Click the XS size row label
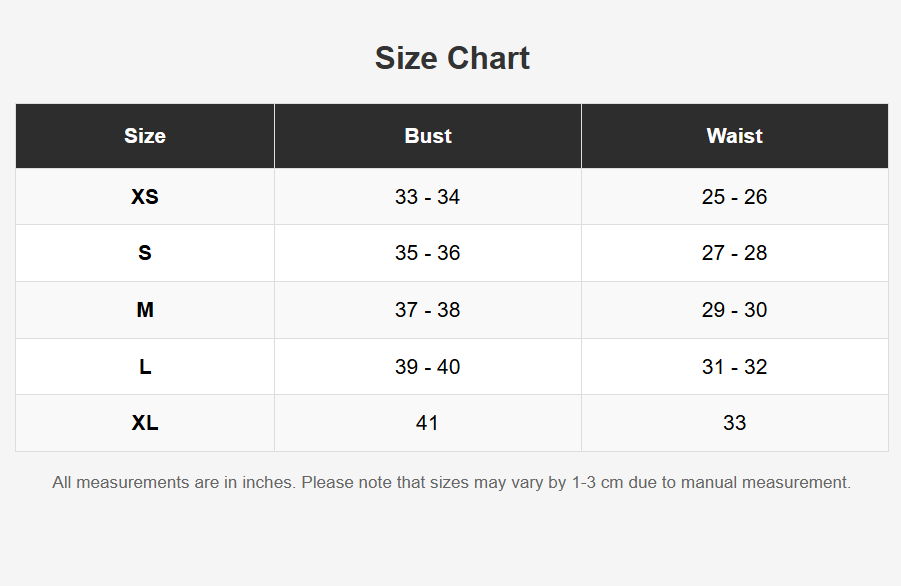Screen dimensions: 901x586 tap(145, 197)
